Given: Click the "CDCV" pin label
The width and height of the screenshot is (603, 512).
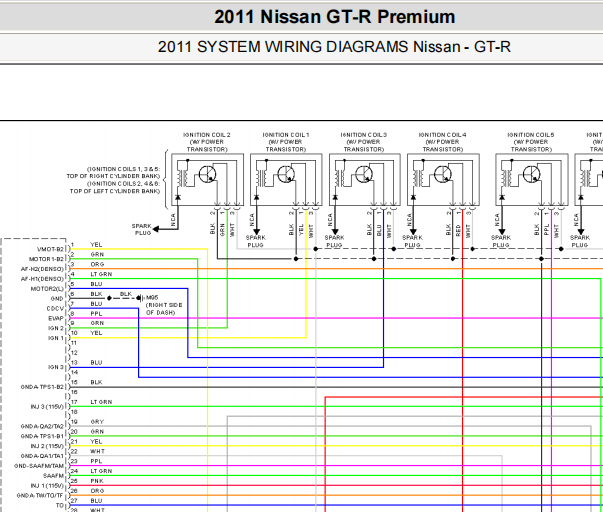Looking at the screenshot, I should pos(55,309).
